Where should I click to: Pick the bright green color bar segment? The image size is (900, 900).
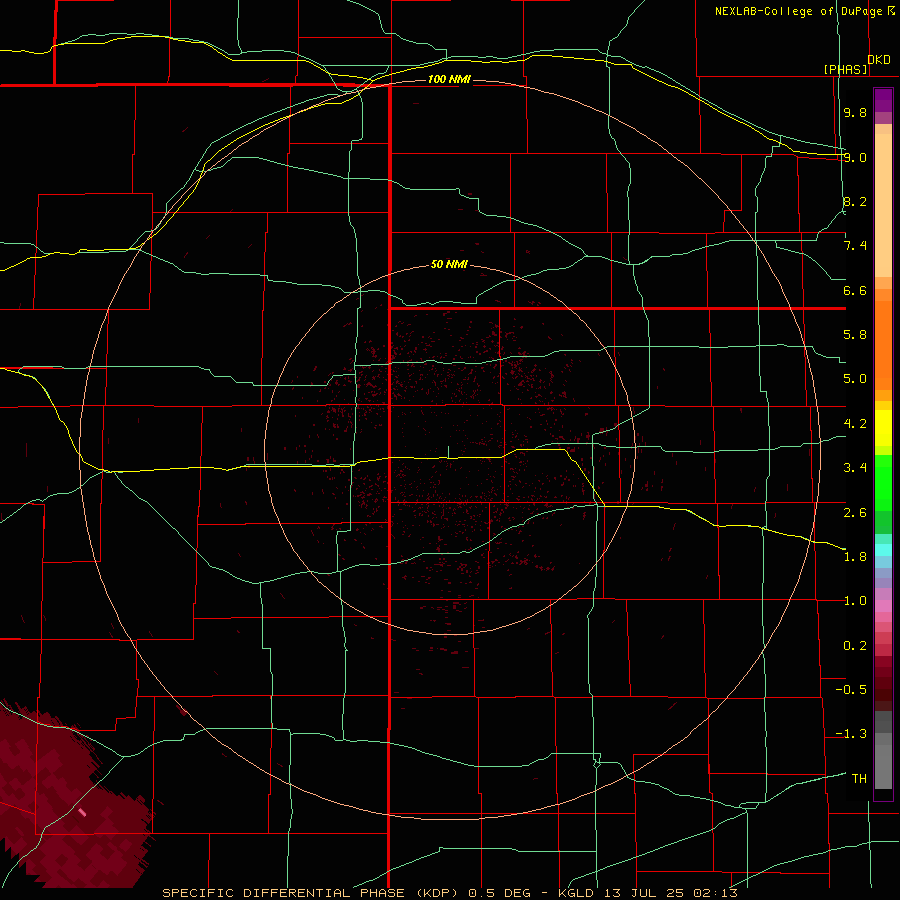883,482
